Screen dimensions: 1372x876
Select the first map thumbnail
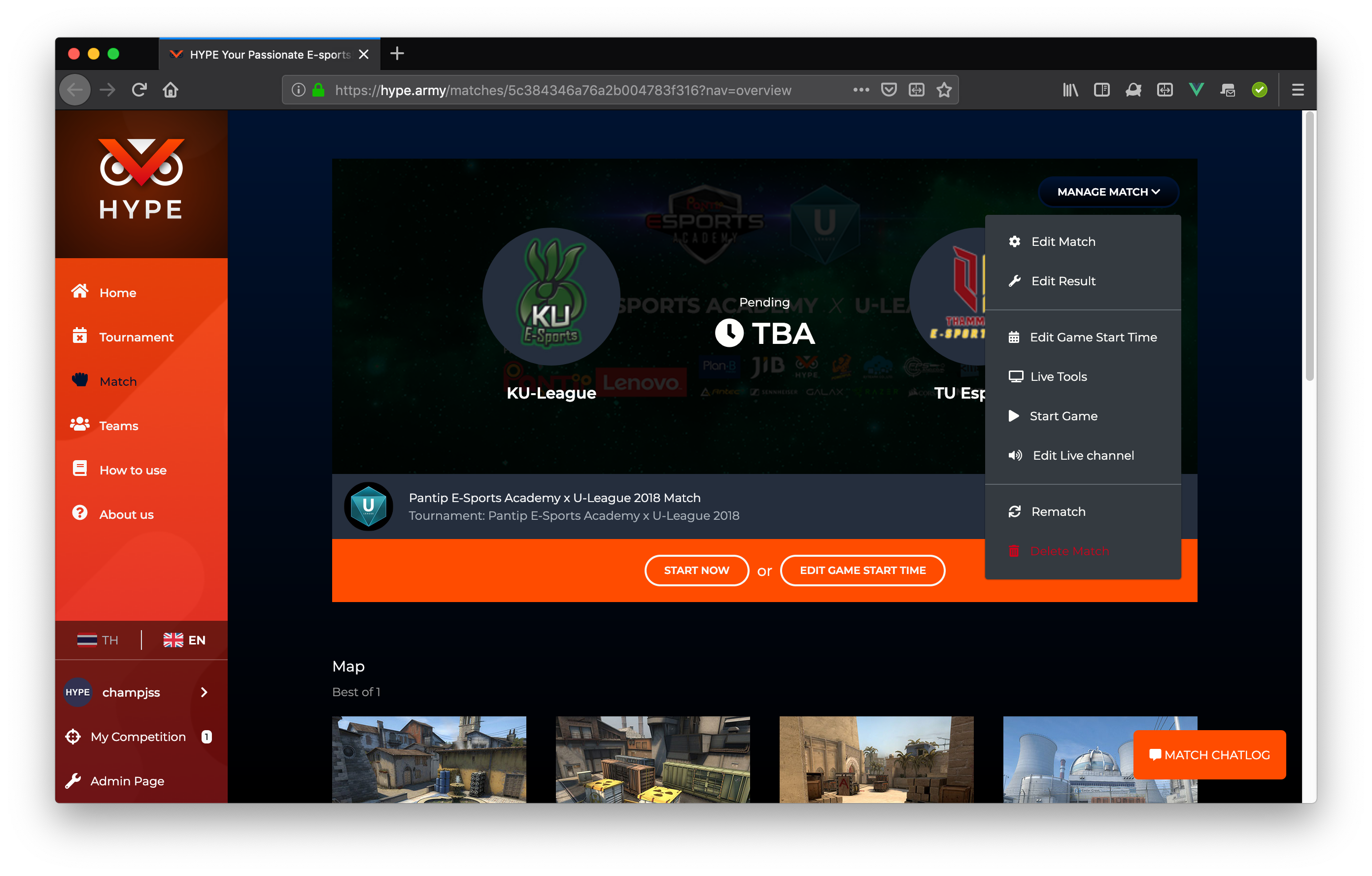(x=429, y=759)
